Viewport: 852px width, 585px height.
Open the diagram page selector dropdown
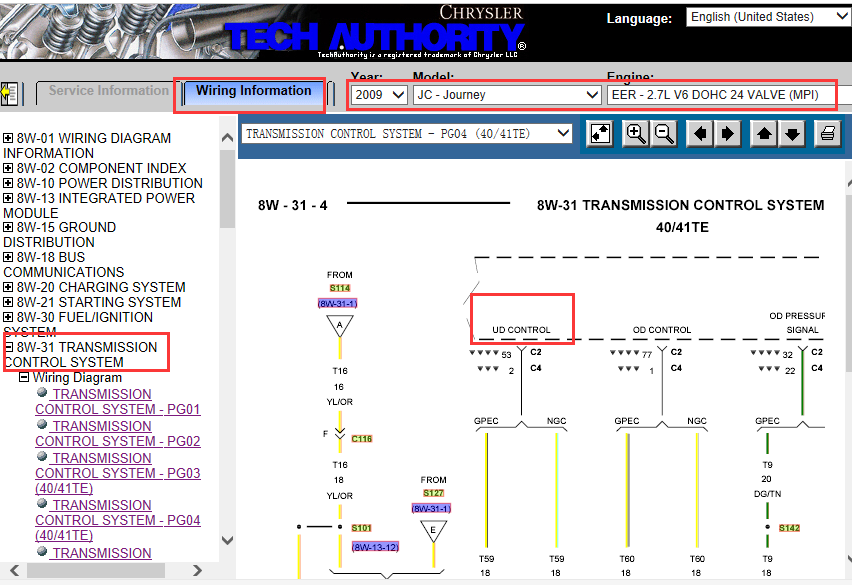(407, 134)
